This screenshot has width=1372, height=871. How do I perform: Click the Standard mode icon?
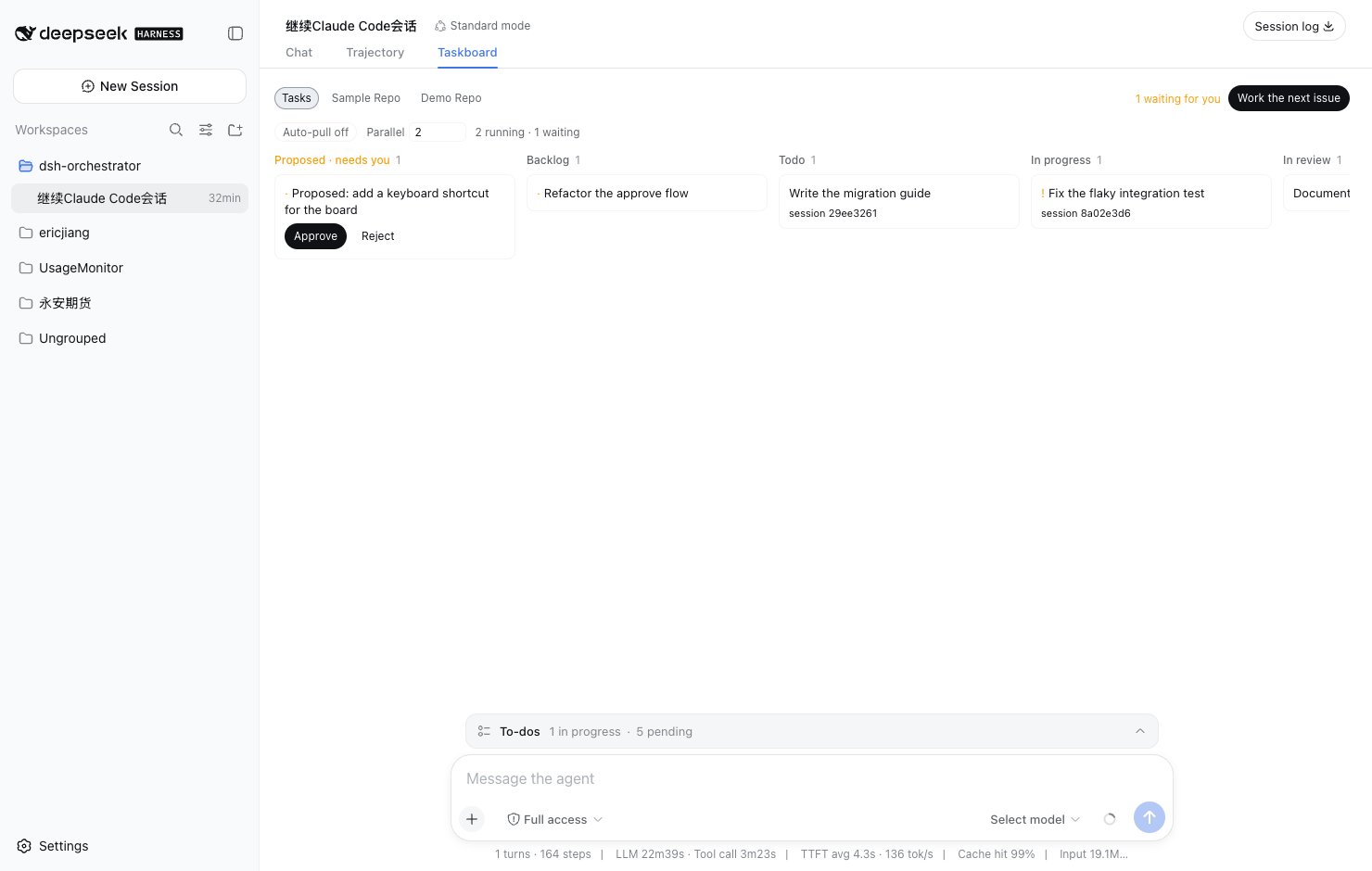(440, 26)
